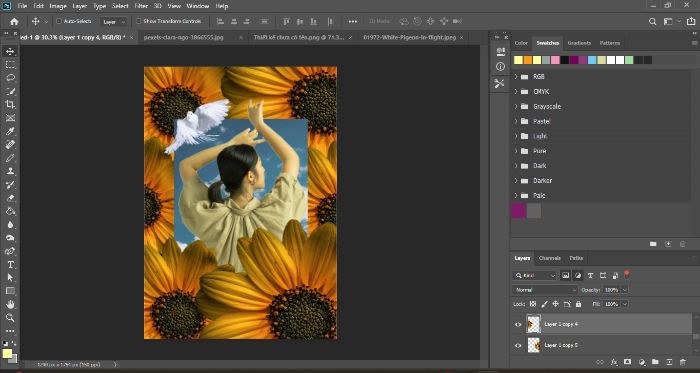Create a new layer group folder
Viewport: 700px width, 373px height.
point(655,362)
